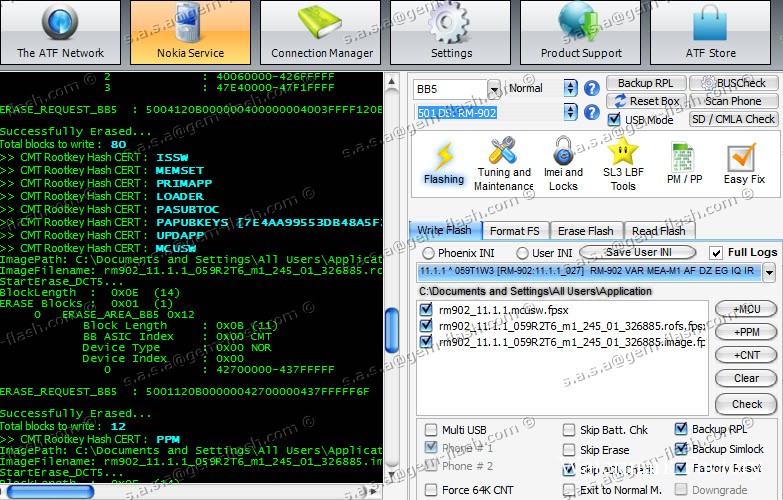783x500 pixels.
Task: Open the Normal mode selector arrows
Action: click(570, 88)
